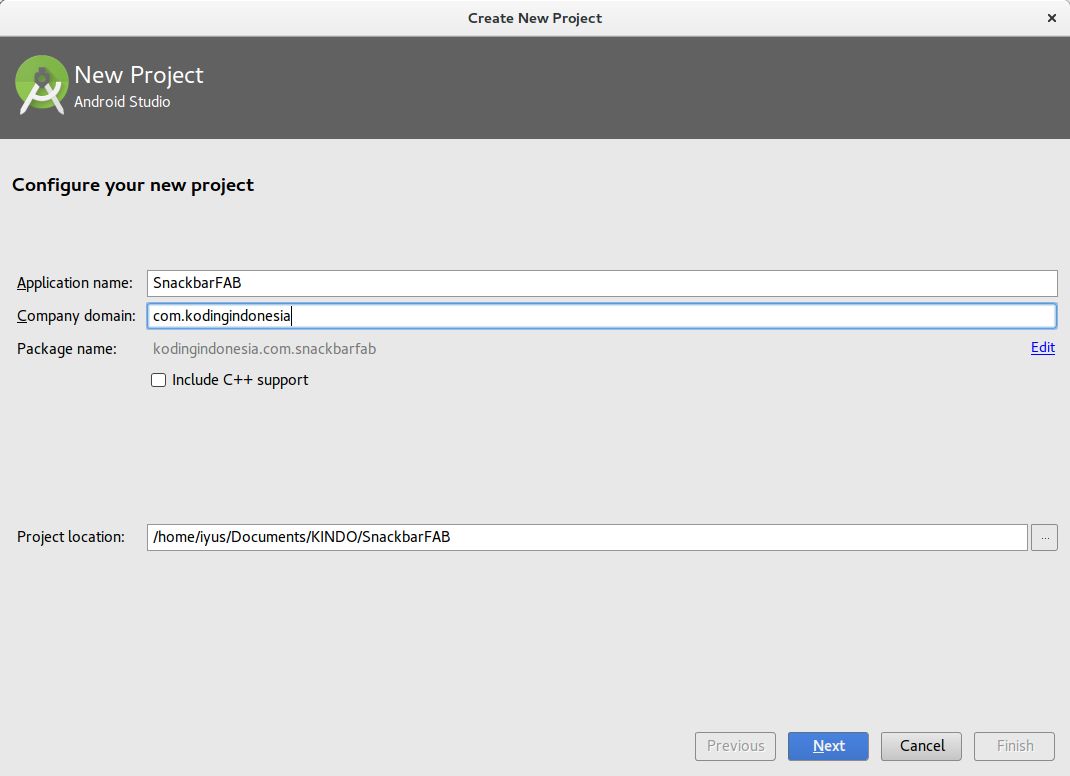Cancel the new project wizard
The image size is (1070, 776).
921,746
